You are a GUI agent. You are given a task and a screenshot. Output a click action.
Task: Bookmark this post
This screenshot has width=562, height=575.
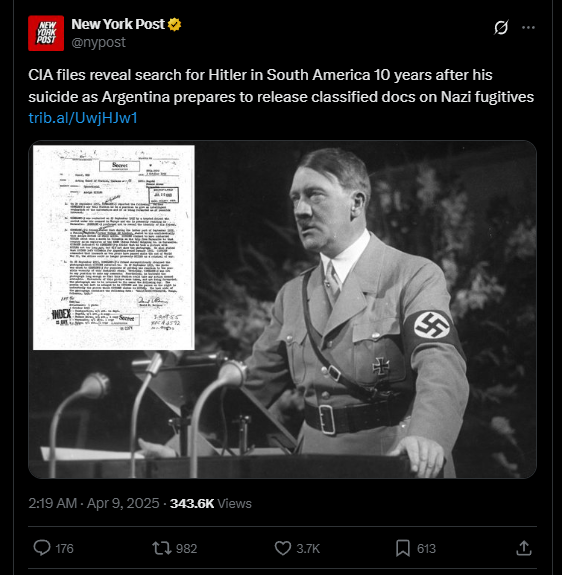pyautogui.click(x=403, y=548)
